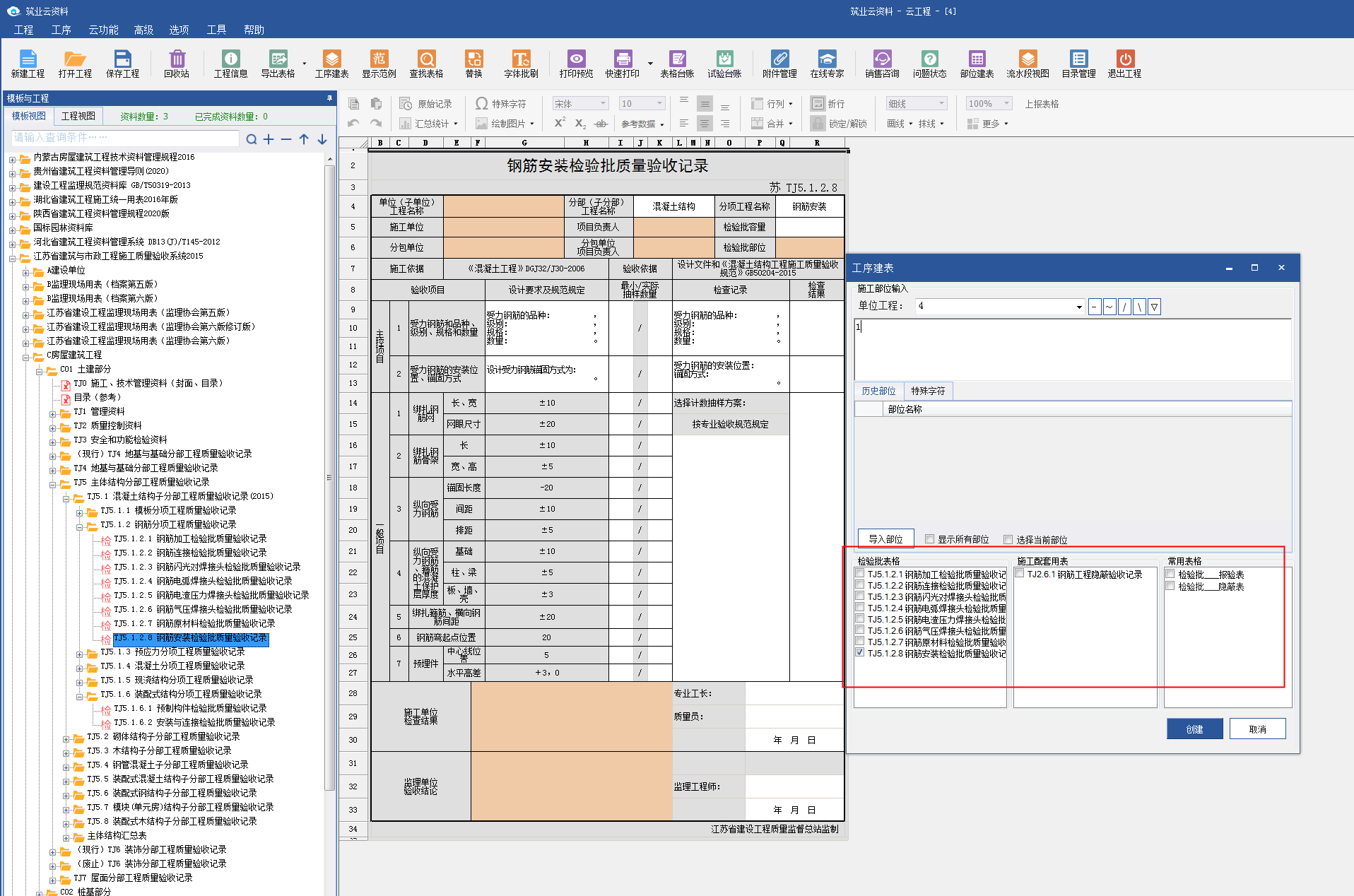This screenshot has height=896, width=1354.
Task: Click 锁定/解锁 toolbar button
Action: click(838, 123)
